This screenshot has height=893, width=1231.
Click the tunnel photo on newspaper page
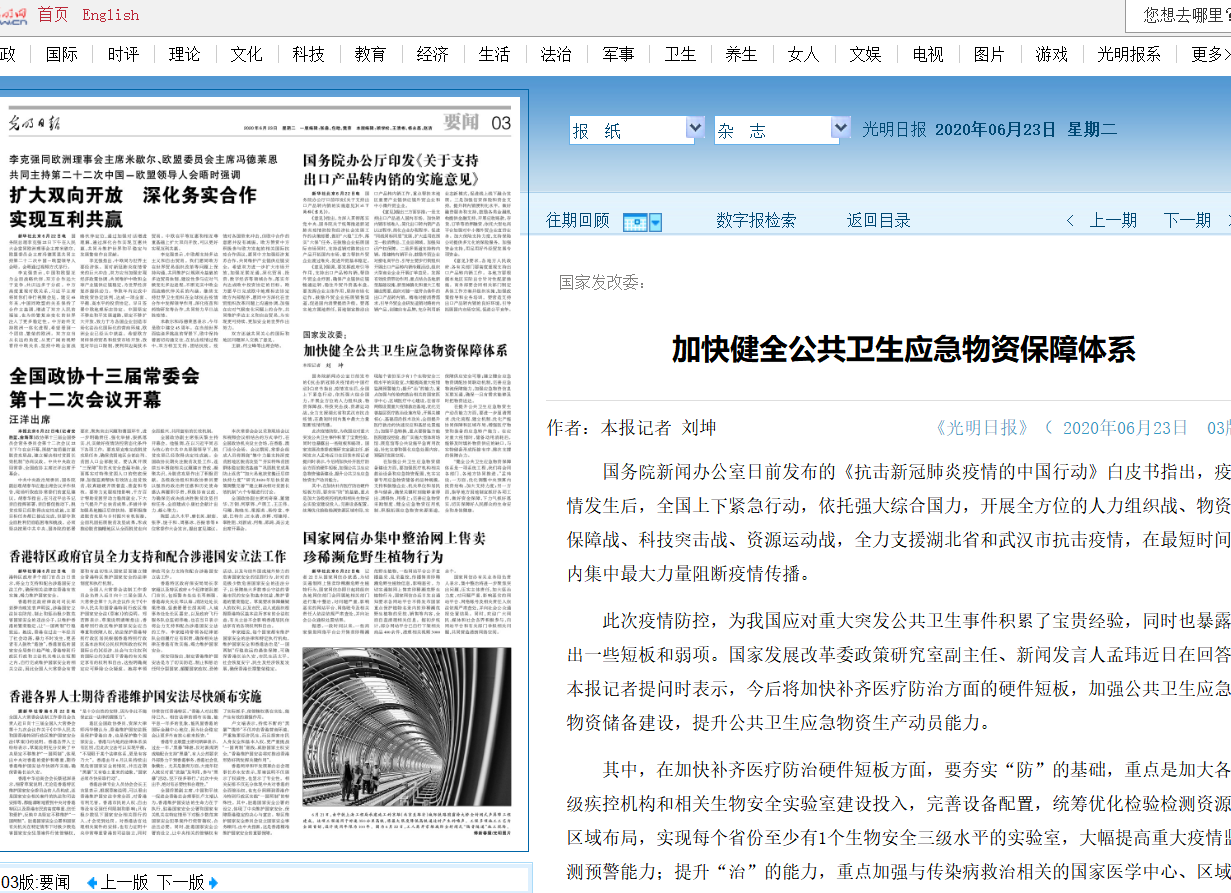[407, 729]
